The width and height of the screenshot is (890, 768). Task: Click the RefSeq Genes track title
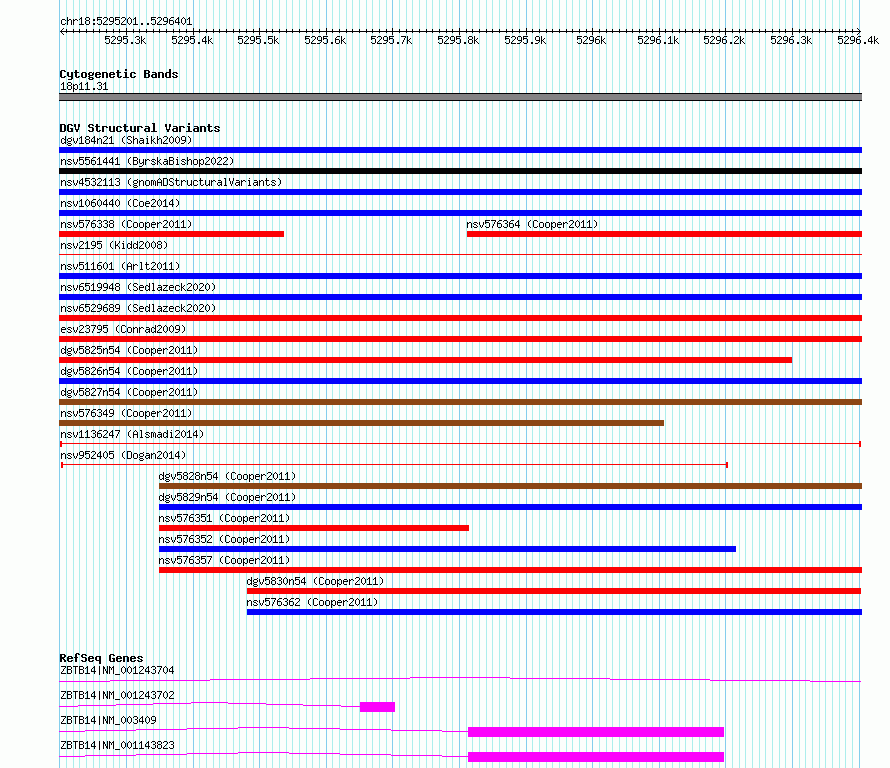[x=101, y=658]
